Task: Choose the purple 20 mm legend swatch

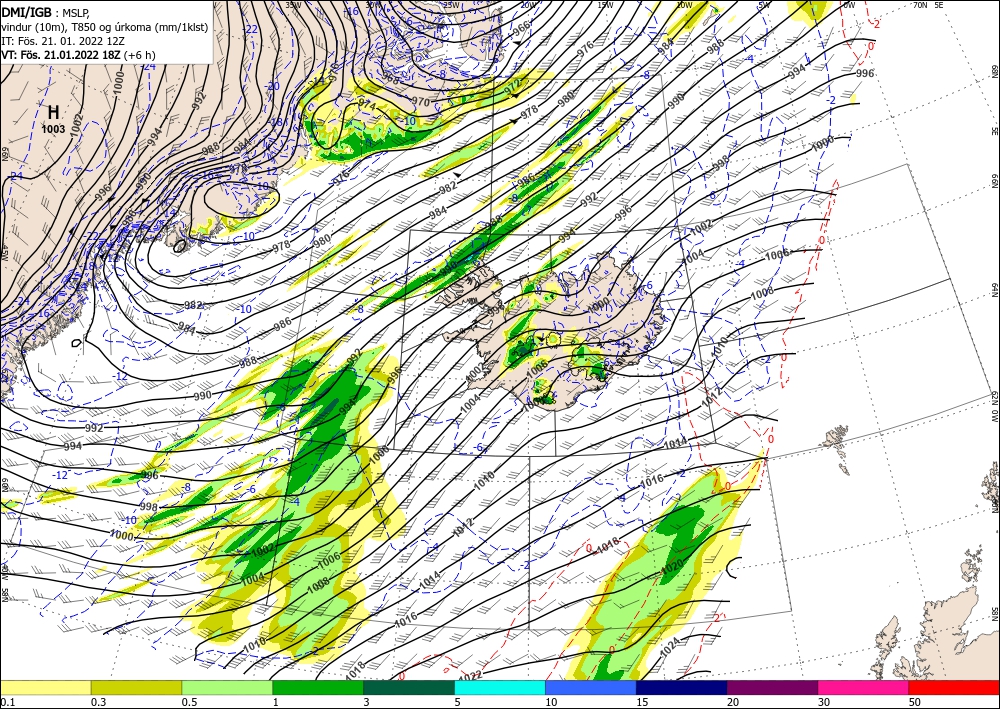Action: [x=772, y=687]
